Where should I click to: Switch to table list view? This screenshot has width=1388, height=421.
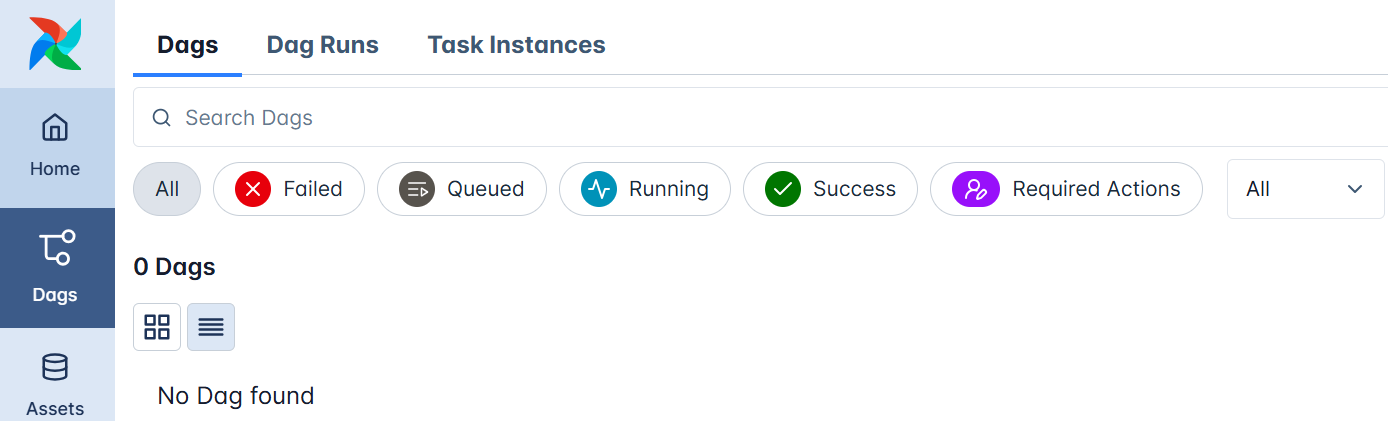click(x=211, y=327)
